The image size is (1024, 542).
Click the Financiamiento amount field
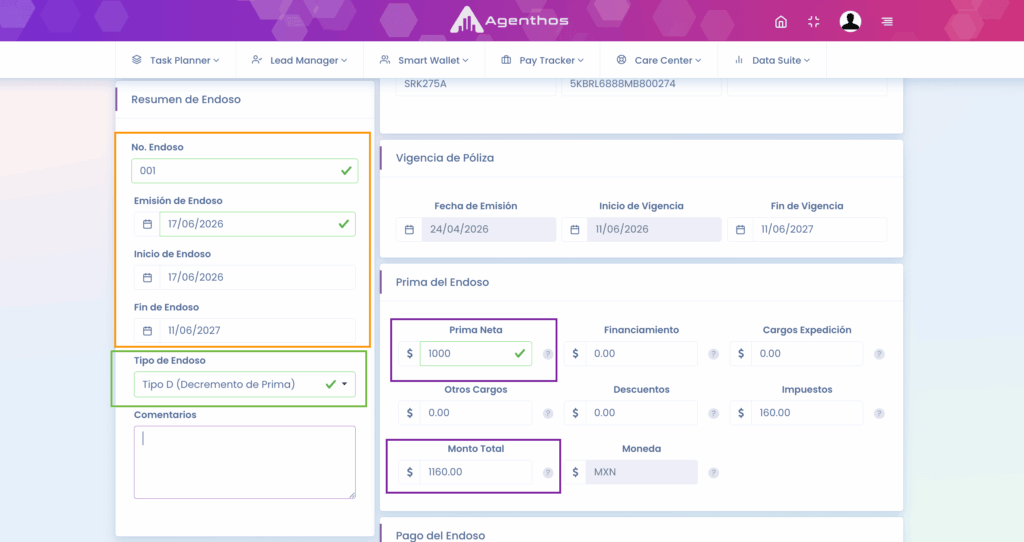[641, 353]
